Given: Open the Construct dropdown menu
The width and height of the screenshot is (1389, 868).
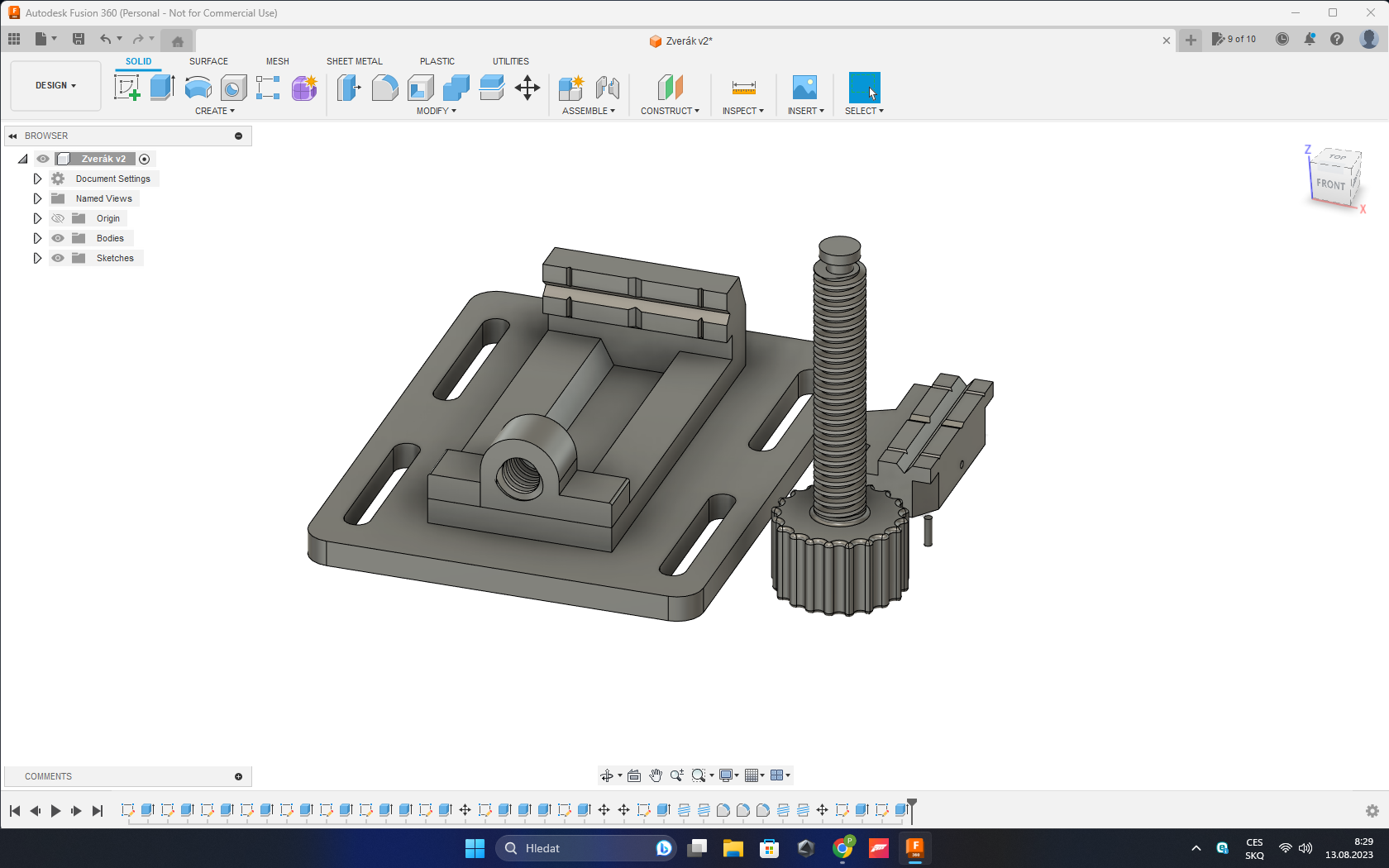Looking at the screenshot, I should click(671, 110).
